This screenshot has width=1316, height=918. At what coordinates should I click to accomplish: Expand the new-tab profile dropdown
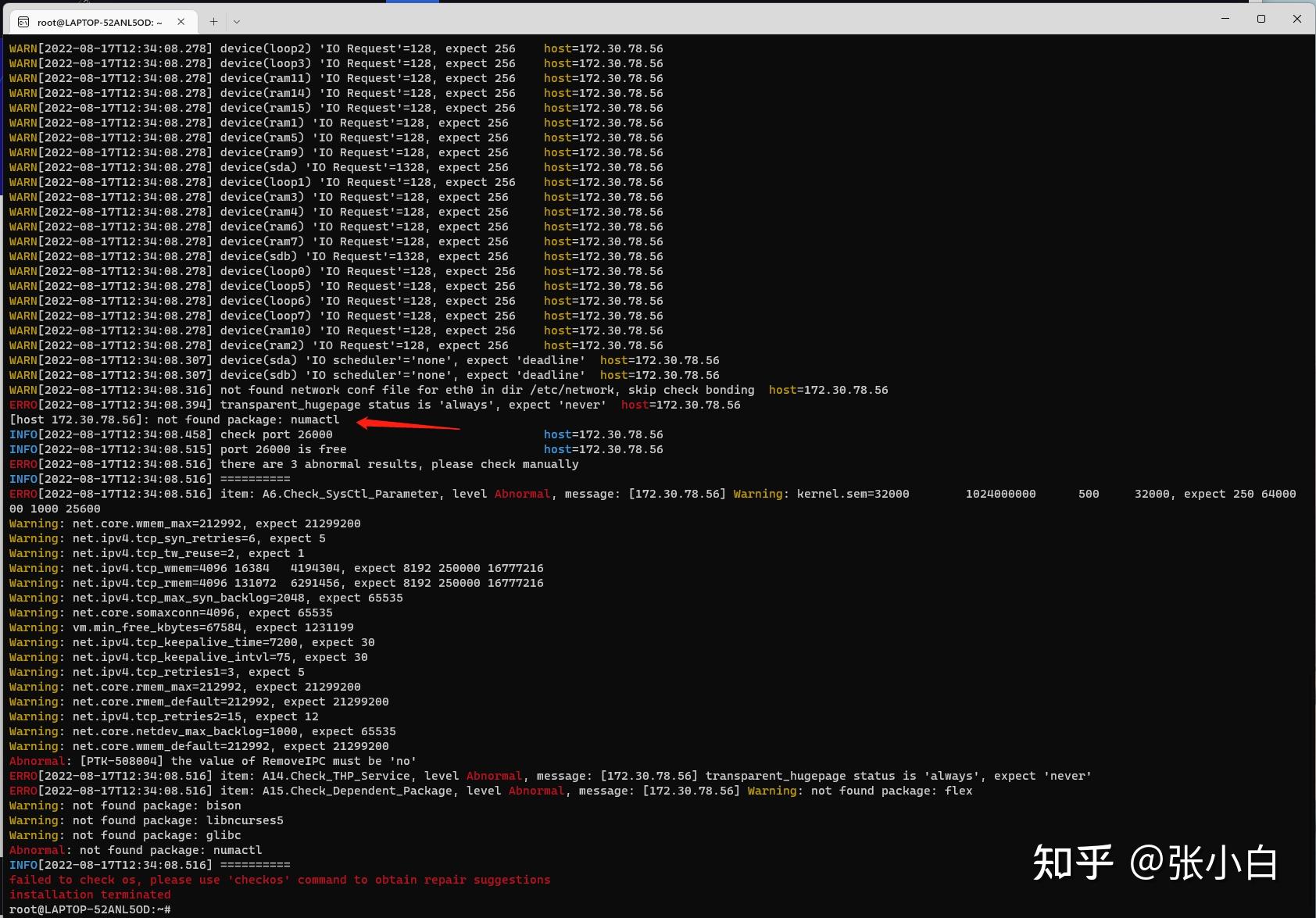click(x=237, y=22)
